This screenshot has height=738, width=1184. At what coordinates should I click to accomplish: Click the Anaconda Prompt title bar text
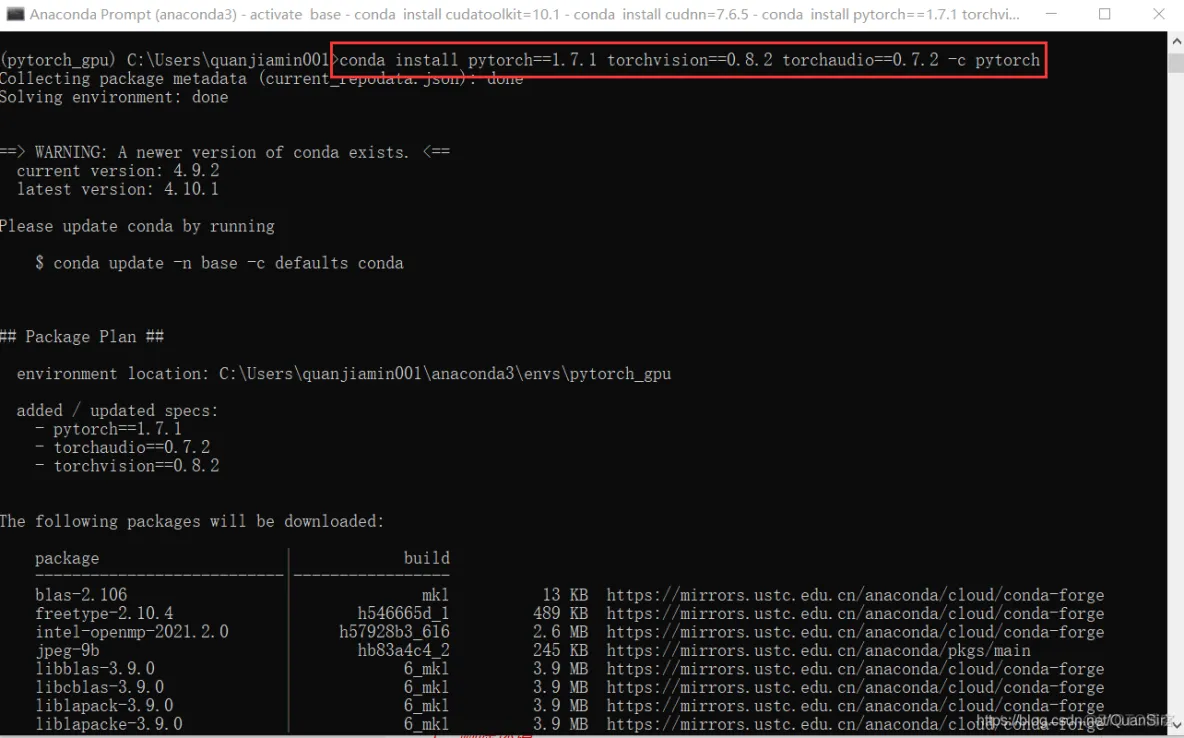click(x=524, y=14)
